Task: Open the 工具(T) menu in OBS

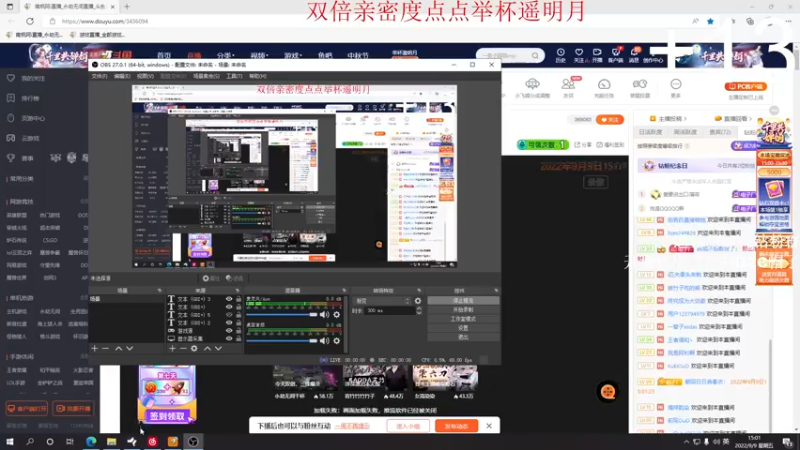Action: point(234,76)
